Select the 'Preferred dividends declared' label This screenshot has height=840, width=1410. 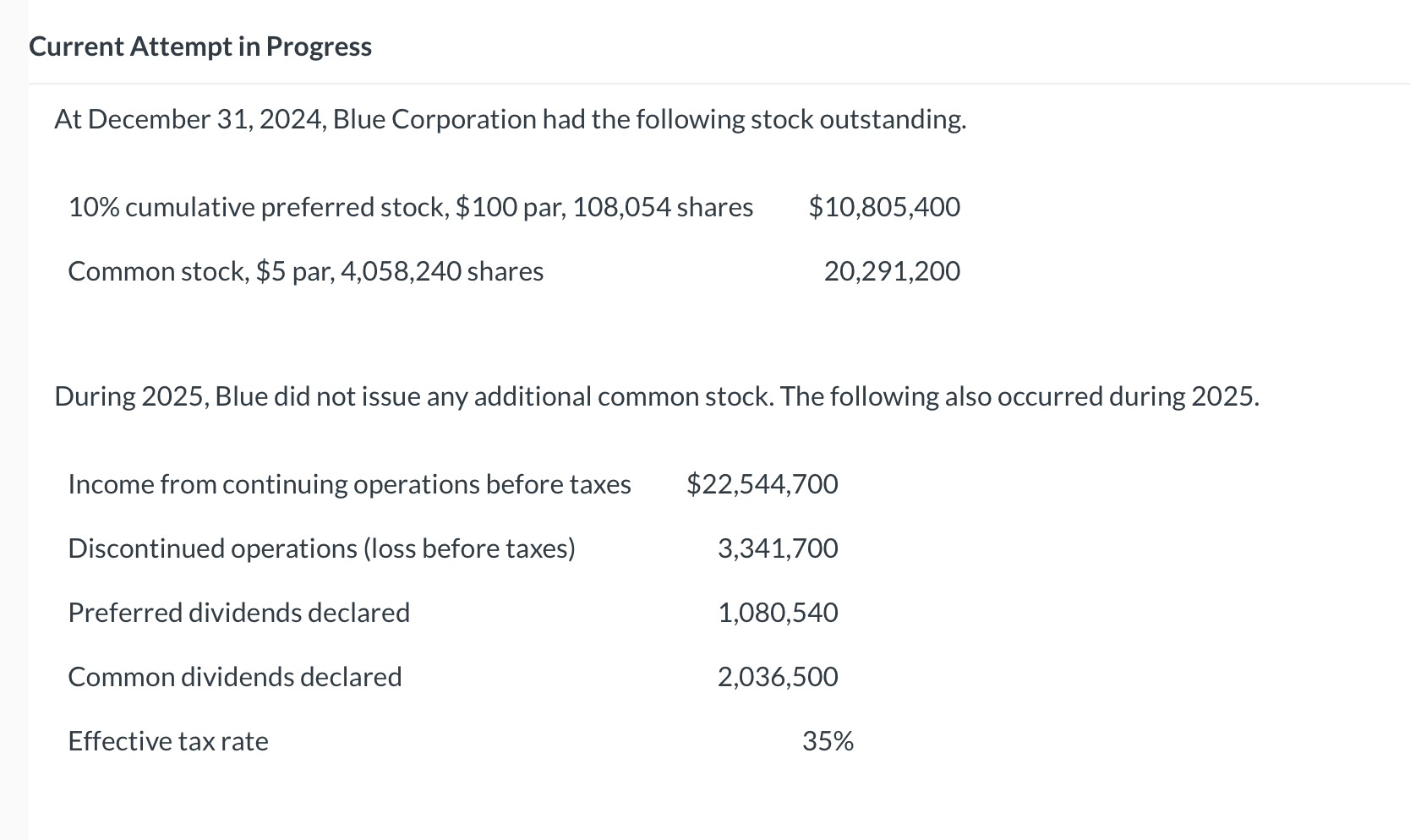click(x=238, y=613)
